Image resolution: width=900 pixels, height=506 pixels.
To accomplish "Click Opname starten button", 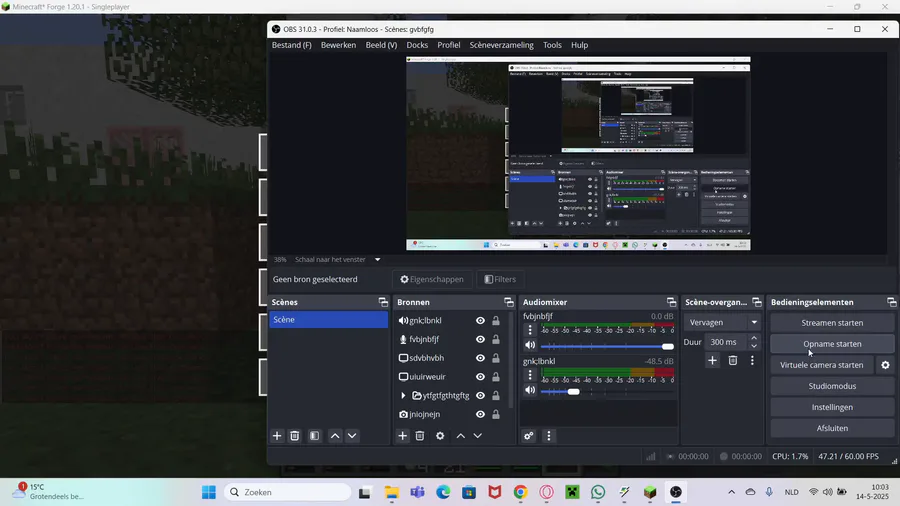I will [x=832, y=344].
